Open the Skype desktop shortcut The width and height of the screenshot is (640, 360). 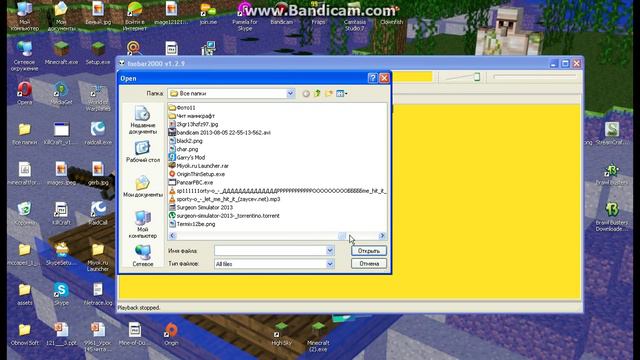click(61, 294)
